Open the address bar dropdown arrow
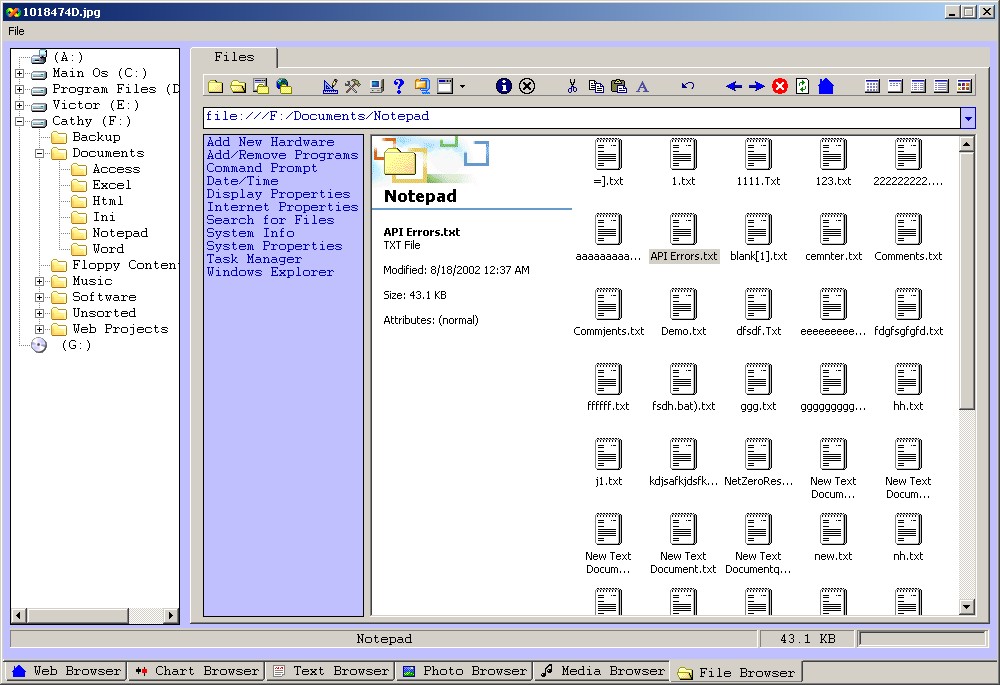This screenshot has height=685, width=1000. click(968, 118)
